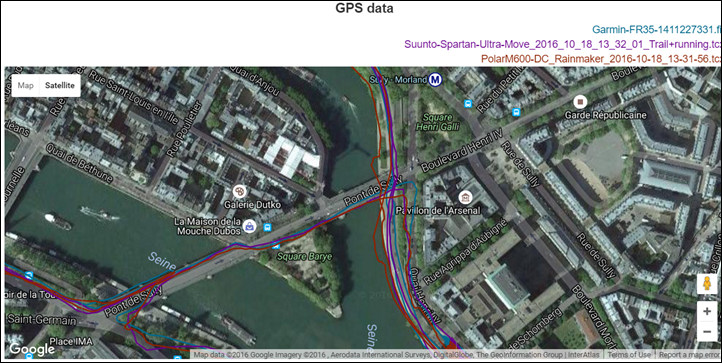The image size is (722, 363).
Task: Pick up the Street View pegman icon
Action: pyautogui.click(x=707, y=284)
